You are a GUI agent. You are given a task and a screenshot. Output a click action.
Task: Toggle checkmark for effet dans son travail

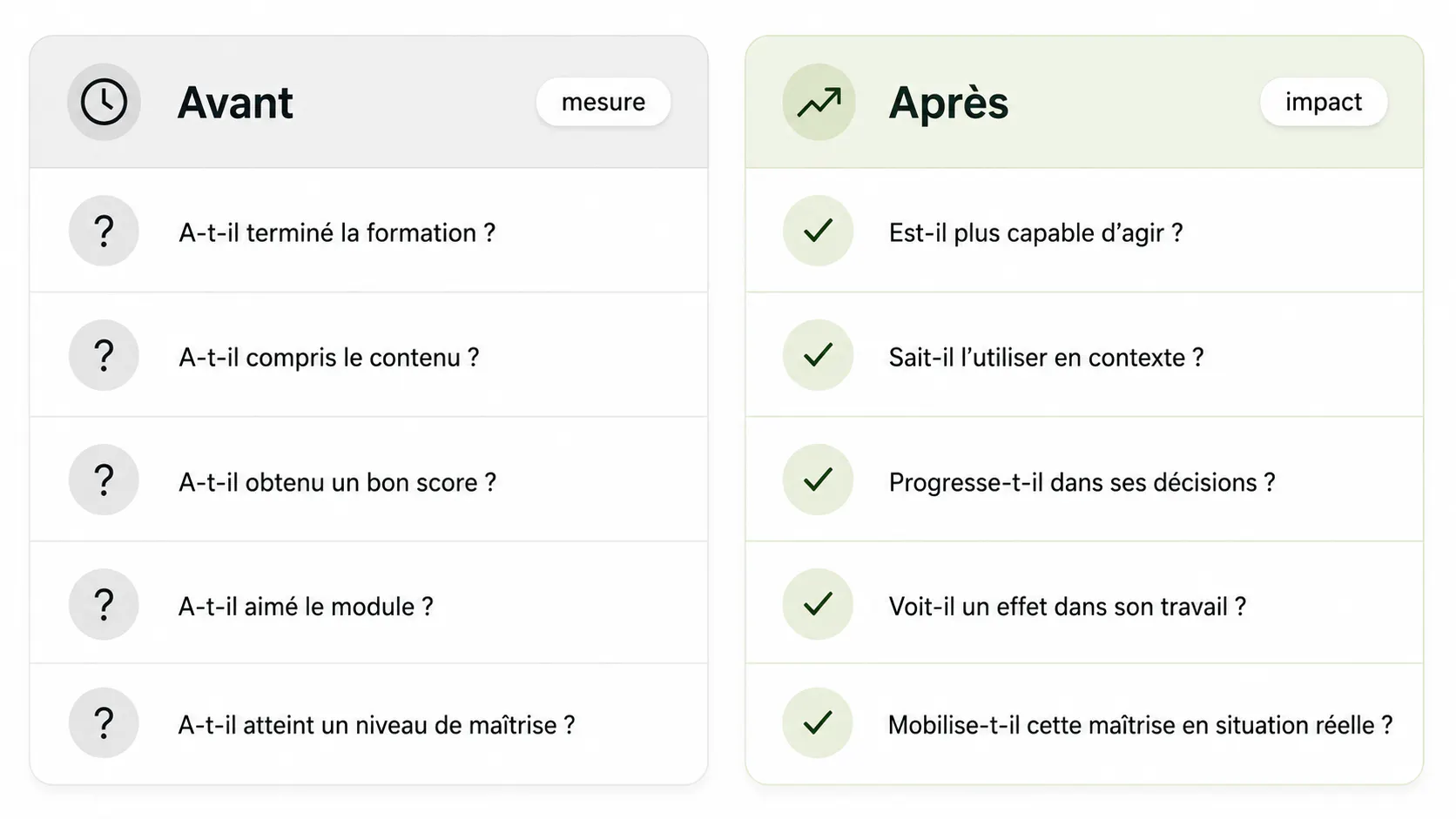[818, 604]
